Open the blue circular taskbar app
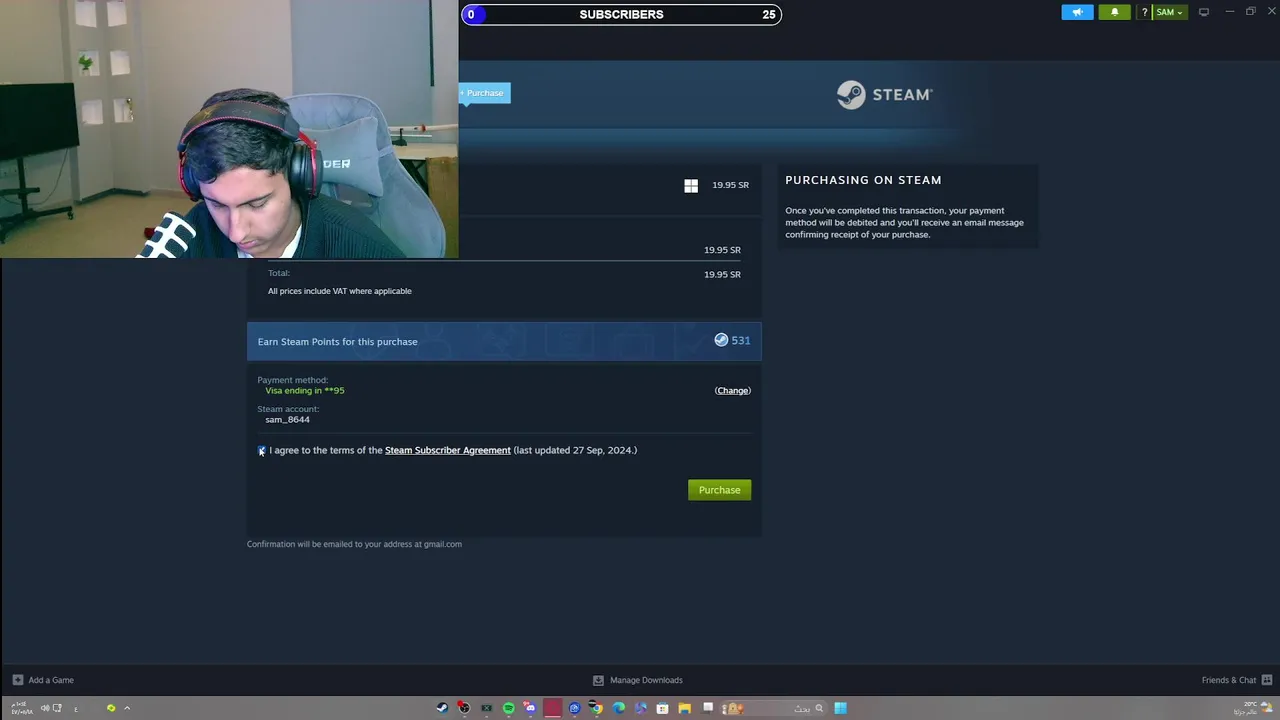Viewport: 1280px width, 720px height. (574, 708)
